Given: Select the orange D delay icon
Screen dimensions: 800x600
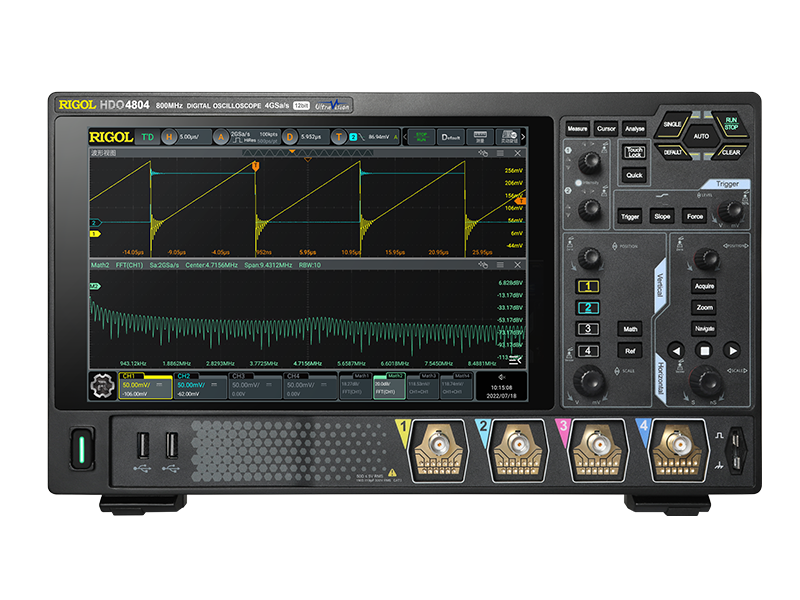Looking at the screenshot, I should (290, 137).
